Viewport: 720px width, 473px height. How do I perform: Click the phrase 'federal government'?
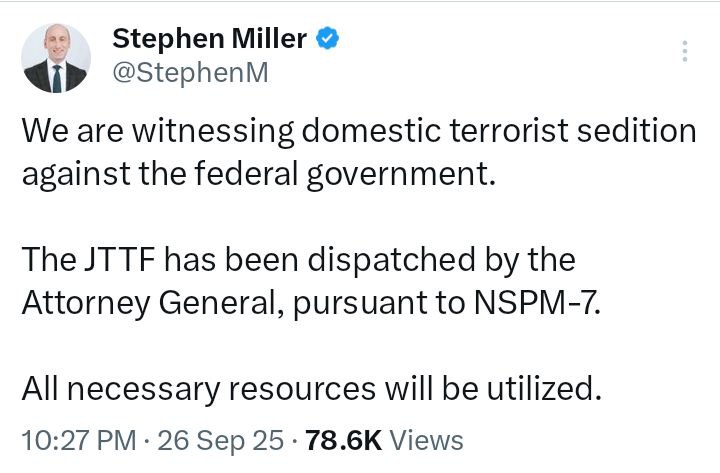tap(344, 174)
